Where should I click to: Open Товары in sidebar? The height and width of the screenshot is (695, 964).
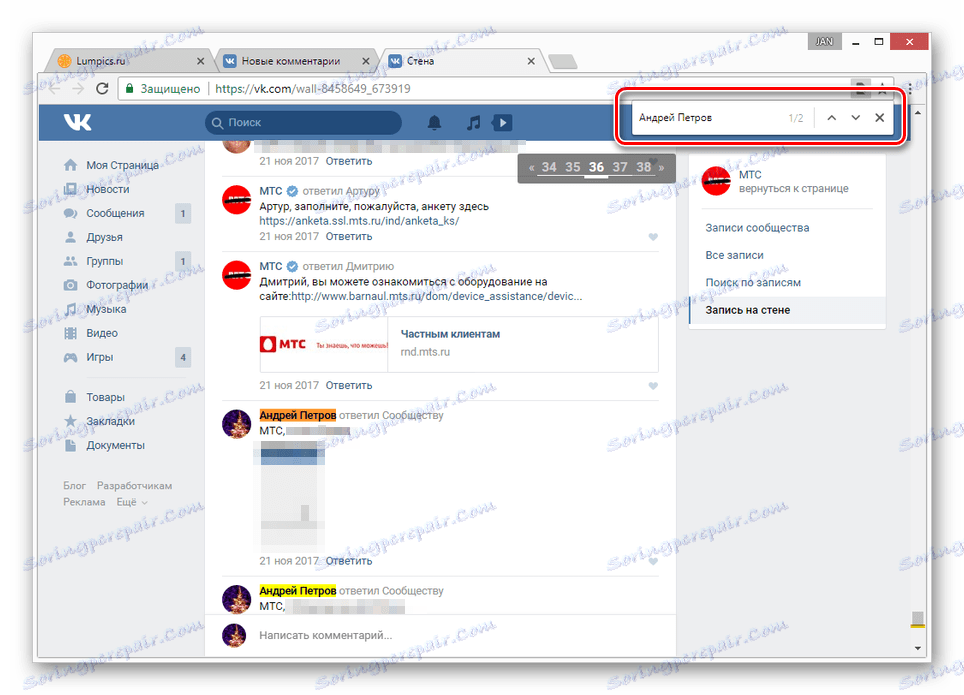(x=105, y=397)
